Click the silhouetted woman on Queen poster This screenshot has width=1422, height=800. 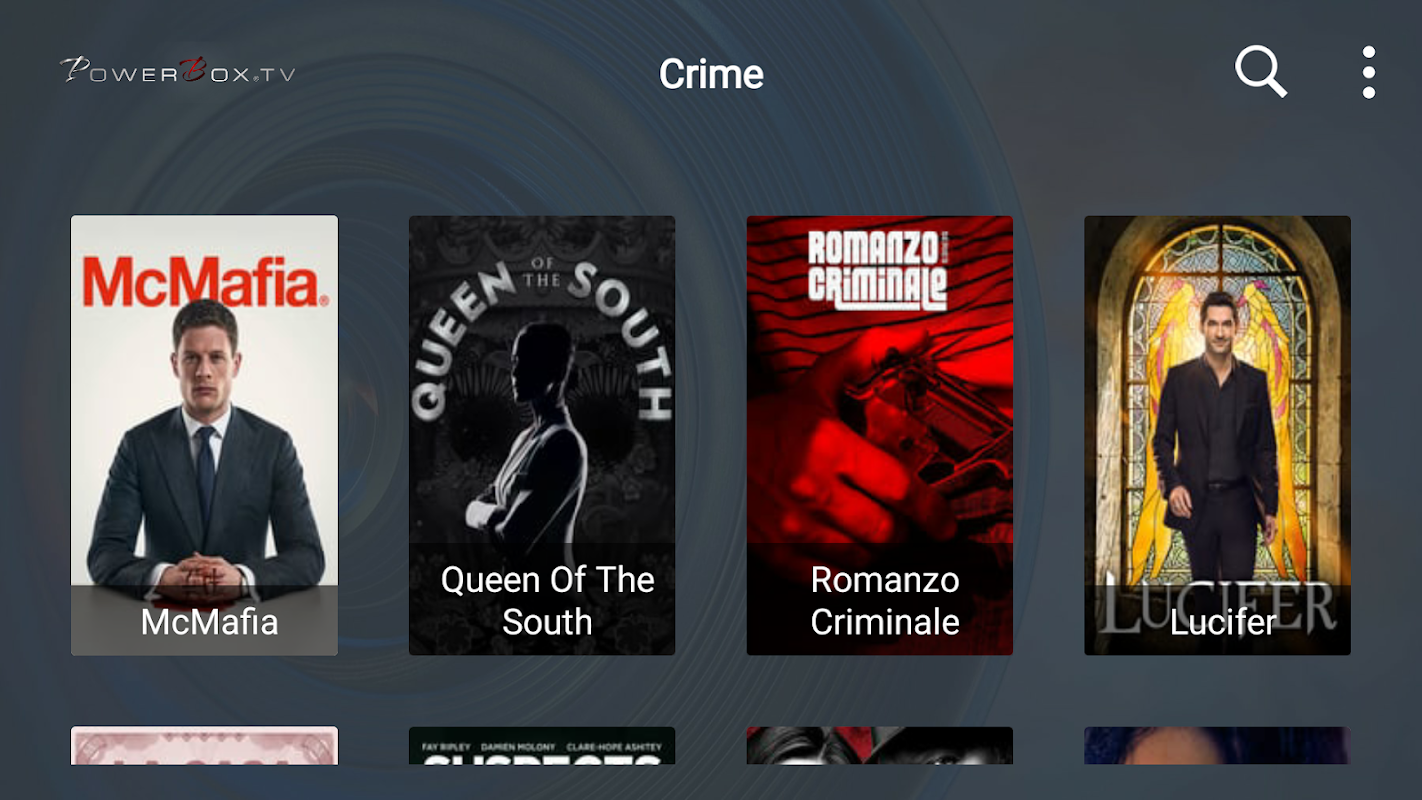[537, 430]
